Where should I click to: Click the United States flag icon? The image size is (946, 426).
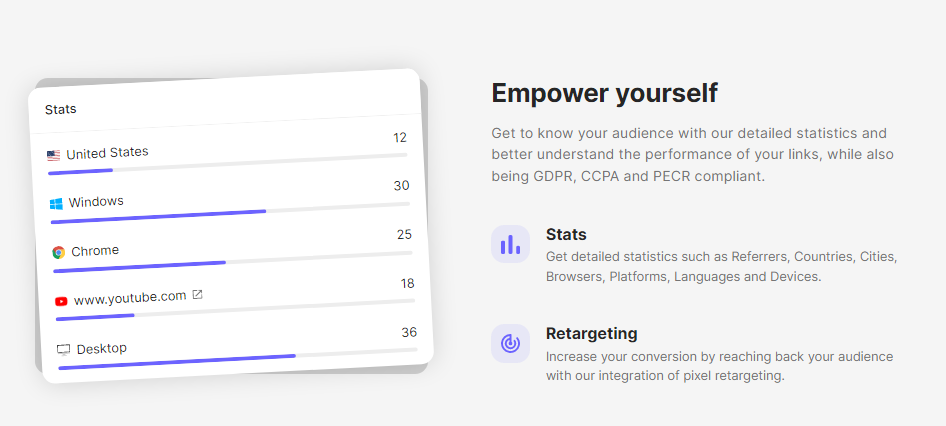53,155
